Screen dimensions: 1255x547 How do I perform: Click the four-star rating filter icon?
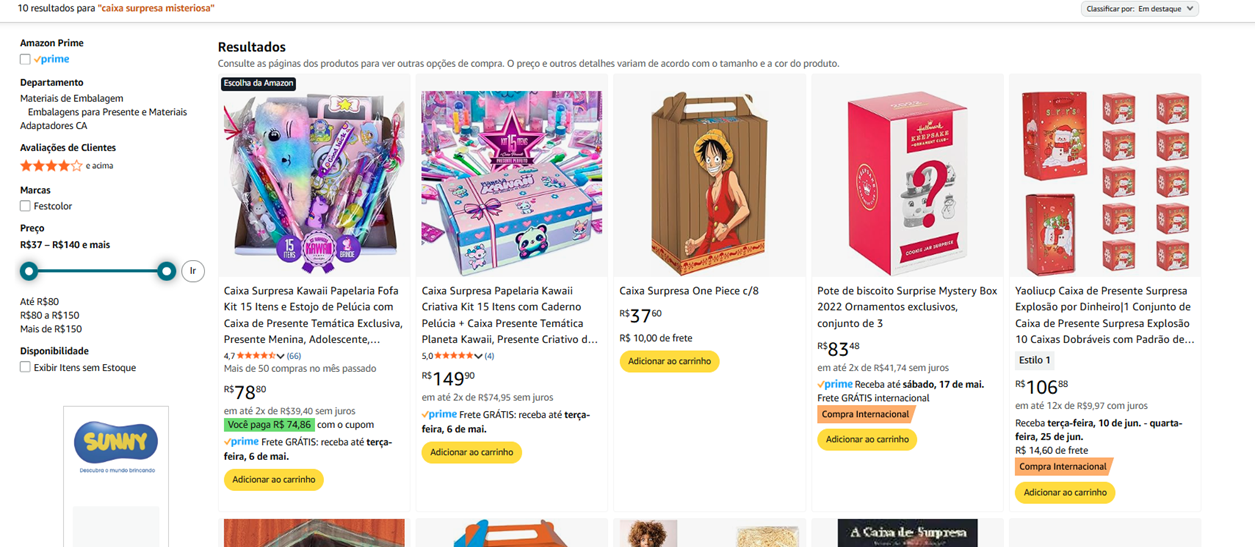[x=51, y=165]
